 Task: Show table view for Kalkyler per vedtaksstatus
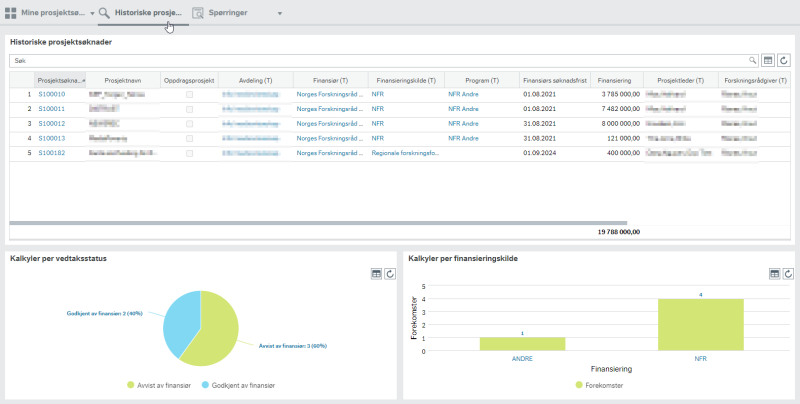tap(377, 274)
